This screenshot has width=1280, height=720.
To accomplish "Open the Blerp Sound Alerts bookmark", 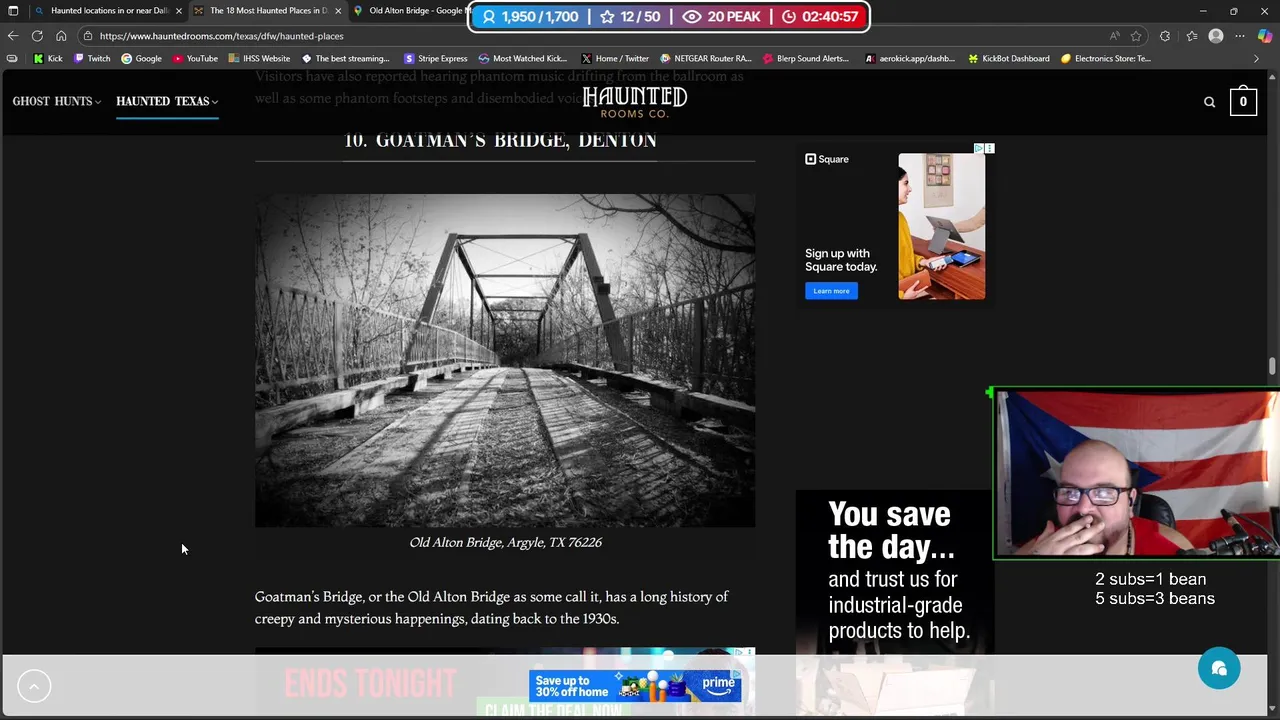I will click(806, 58).
